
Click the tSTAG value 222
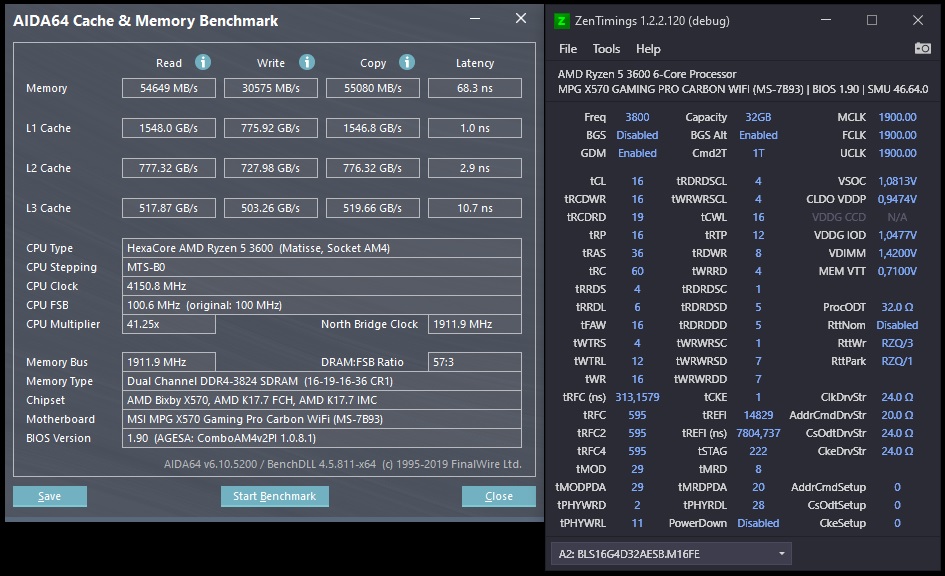tap(758, 451)
